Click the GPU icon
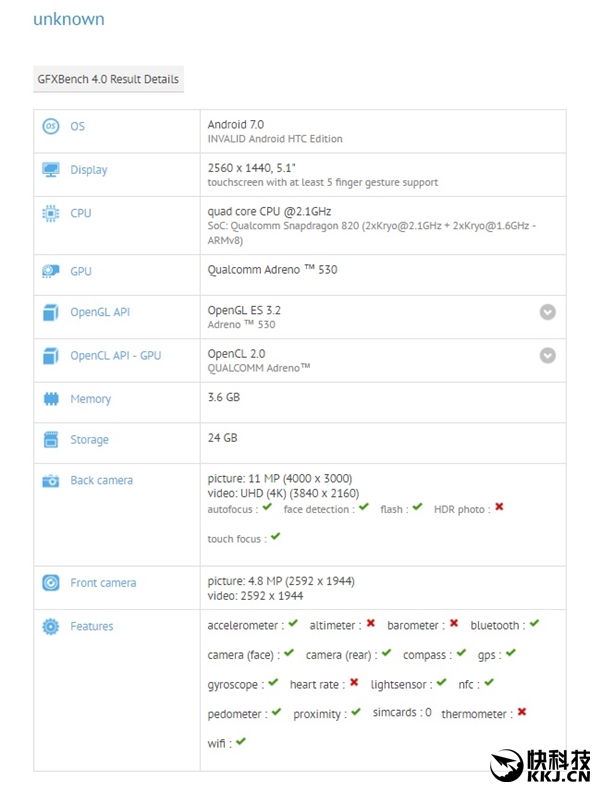The width and height of the screenshot is (600, 792). click(x=50, y=271)
